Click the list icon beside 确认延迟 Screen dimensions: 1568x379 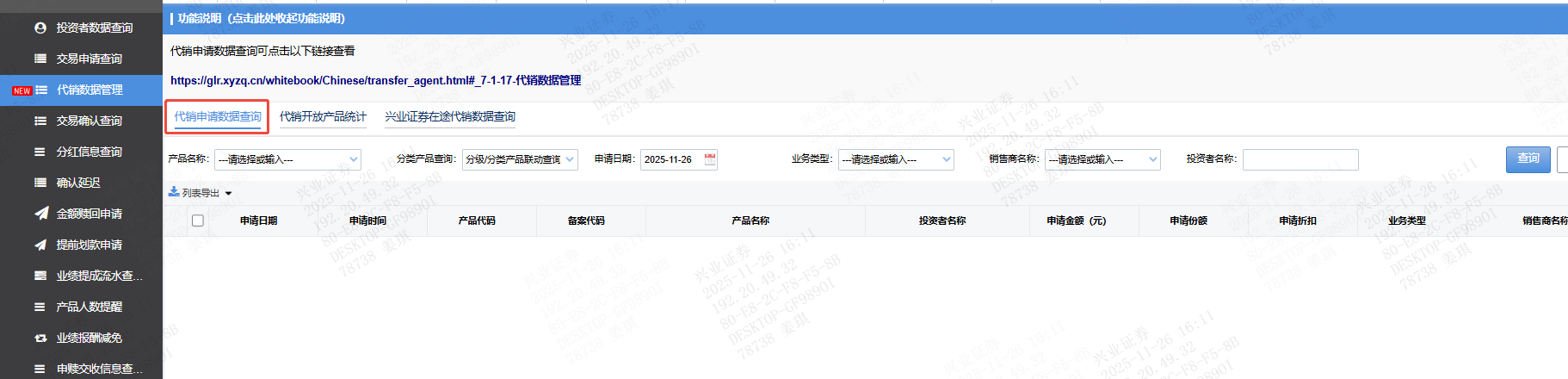pyautogui.click(x=40, y=183)
